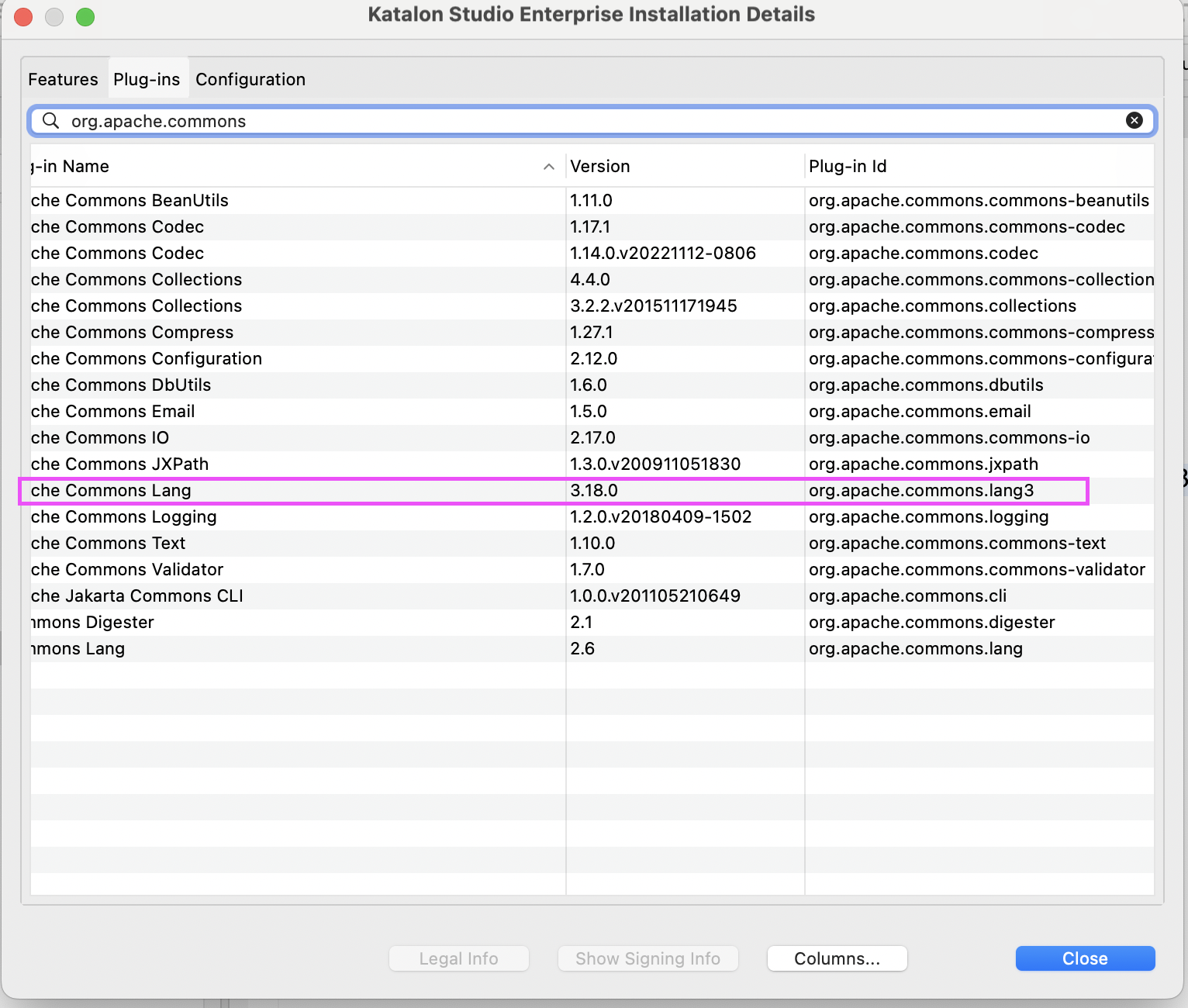Select the Commons Digester row
The height and width of the screenshot is (1008, 1188).
point(310,622)
